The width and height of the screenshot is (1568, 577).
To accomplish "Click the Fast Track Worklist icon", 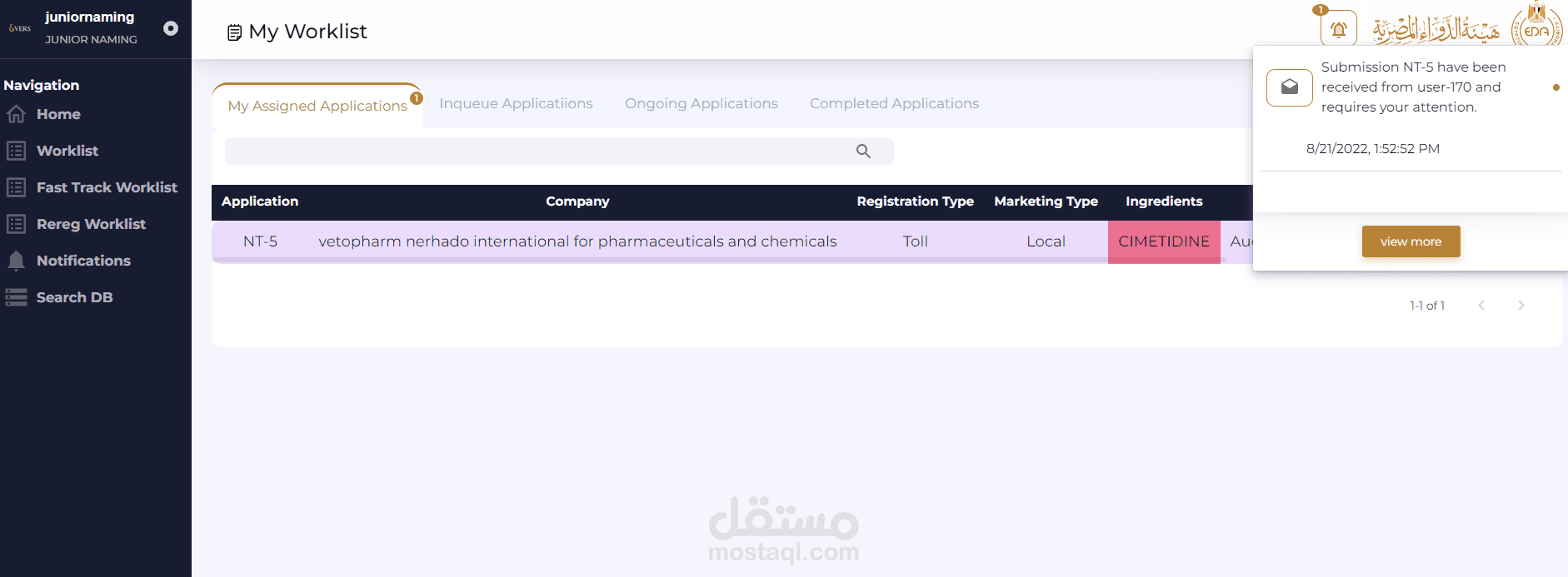I will 16,187.
